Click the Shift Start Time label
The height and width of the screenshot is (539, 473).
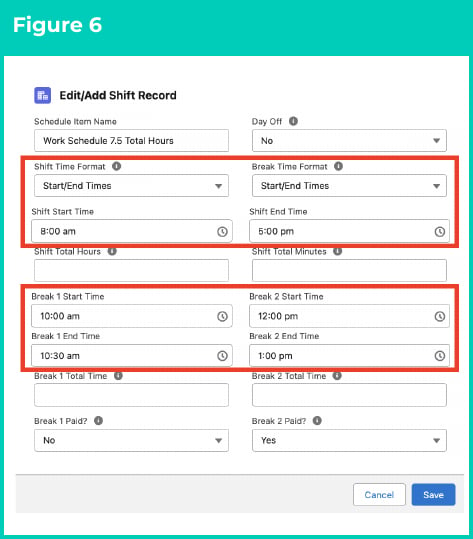63,211
